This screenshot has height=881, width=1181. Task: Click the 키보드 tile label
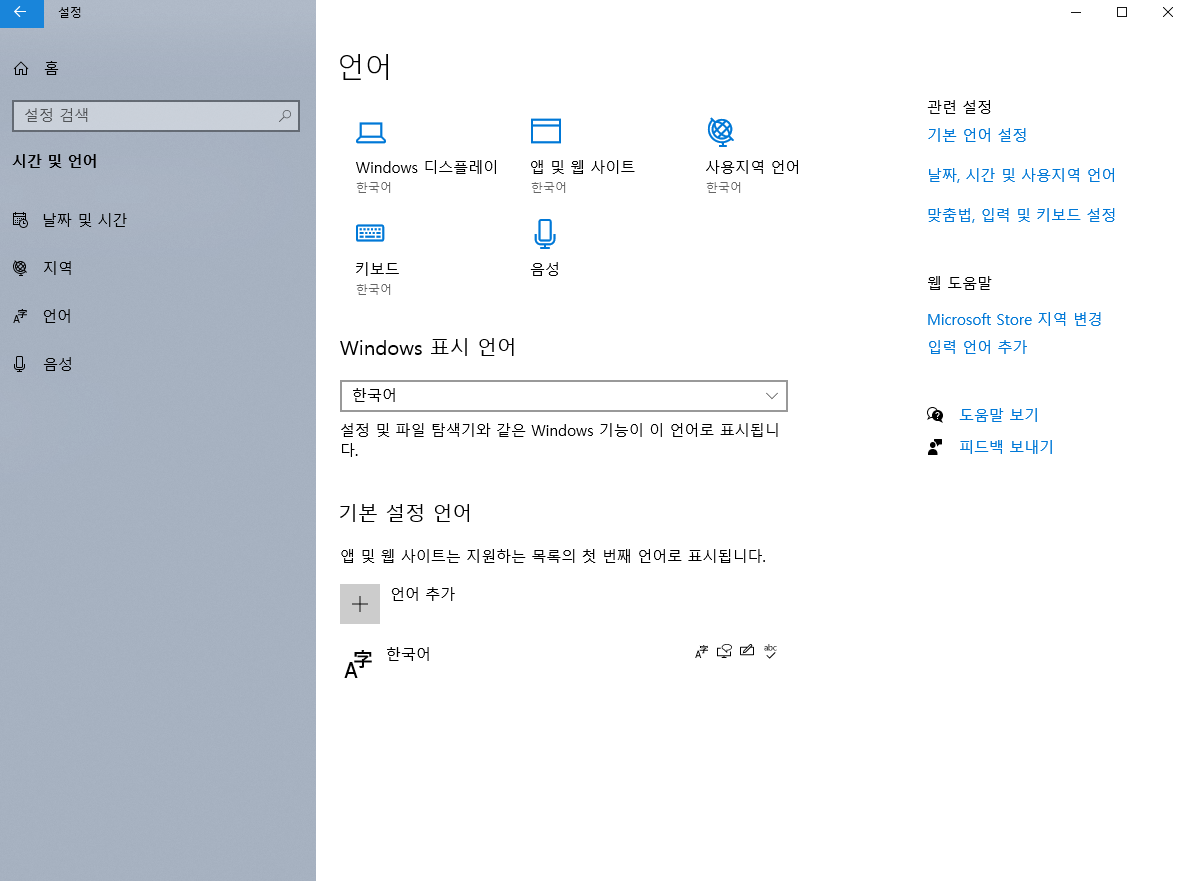[377, 269]
